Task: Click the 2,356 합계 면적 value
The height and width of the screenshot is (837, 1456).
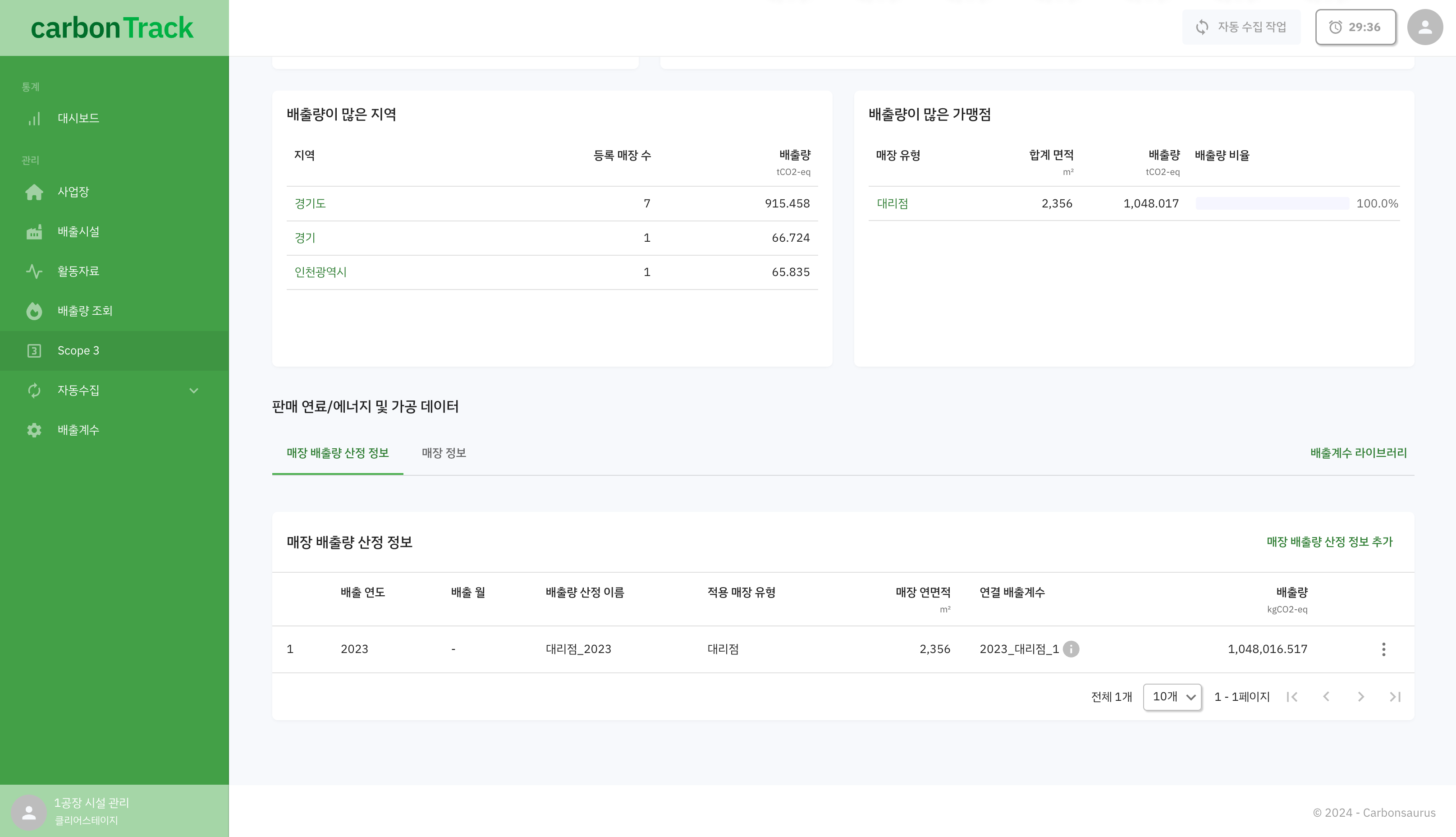Action: pyautogui.click(x=1057, y=203)
